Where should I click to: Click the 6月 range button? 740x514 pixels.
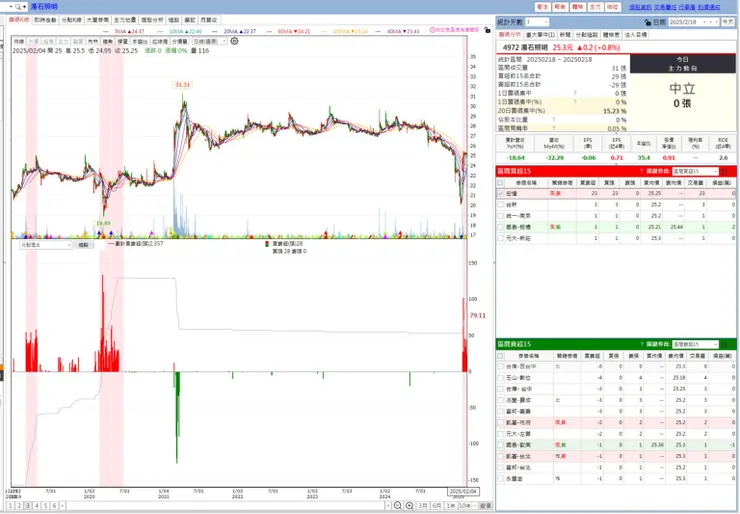point(437,506)
